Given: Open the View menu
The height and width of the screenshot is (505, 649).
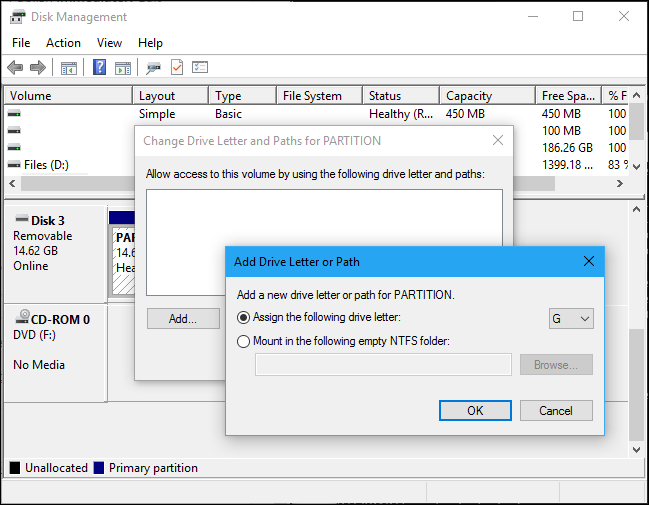Looking at the screenshot, I should click(x=110, y=43).
